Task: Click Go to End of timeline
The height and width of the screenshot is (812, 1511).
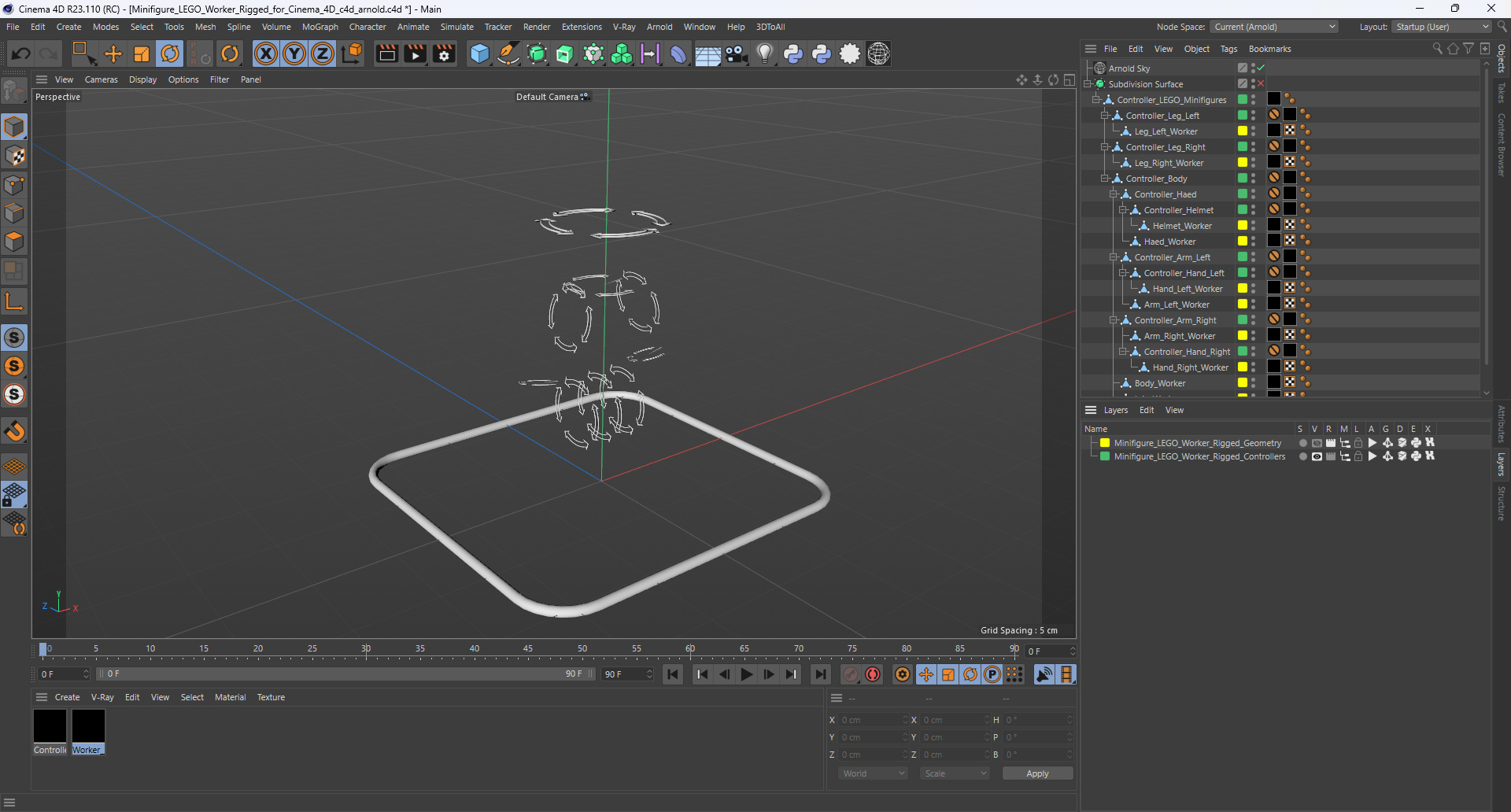Action: pos(820,674)
